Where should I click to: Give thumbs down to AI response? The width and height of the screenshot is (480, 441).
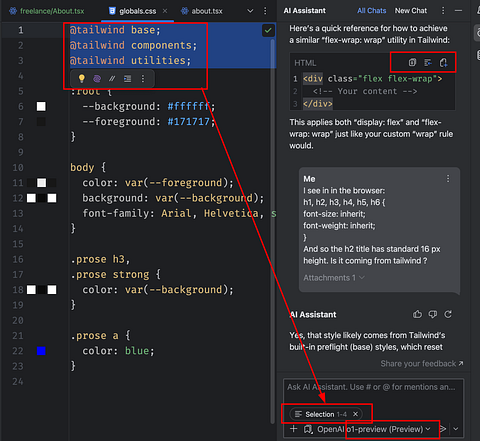tap(433, 314)
